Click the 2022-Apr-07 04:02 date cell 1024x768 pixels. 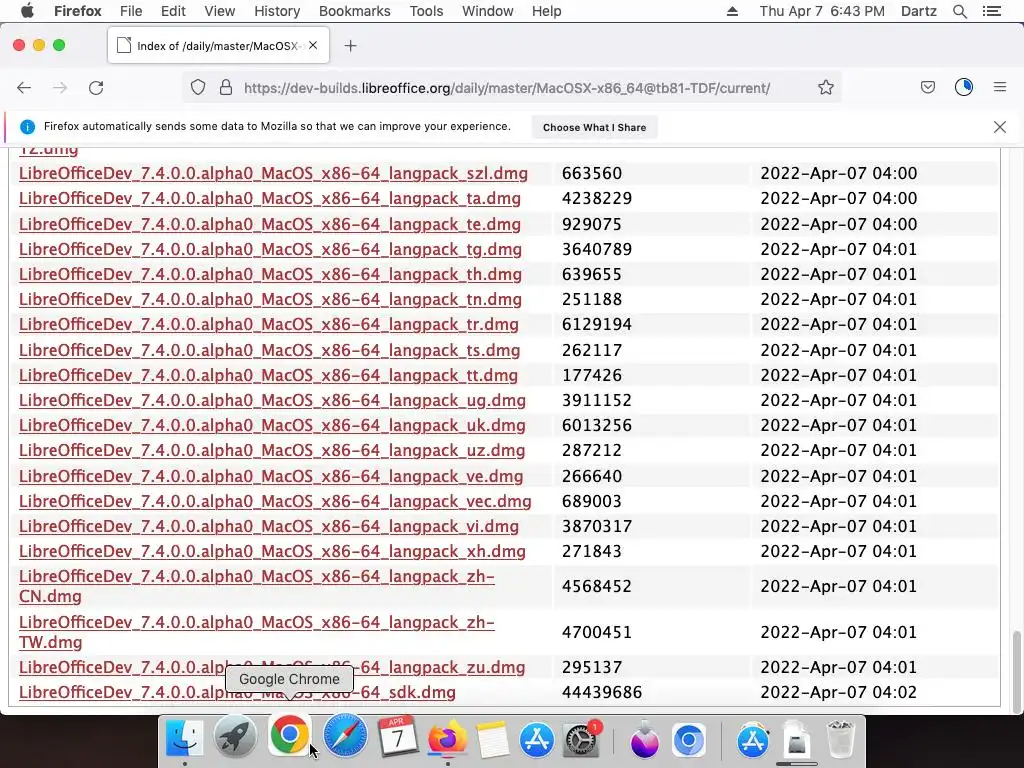pos(839,692)
